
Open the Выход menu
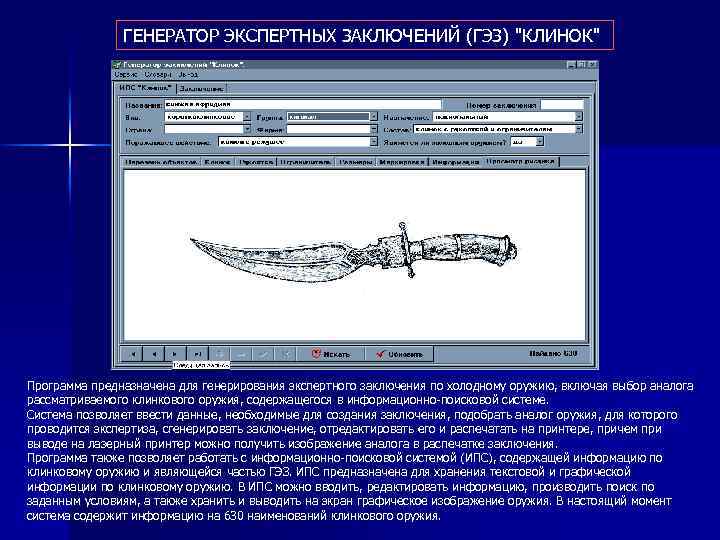click(x=188, y=74)
